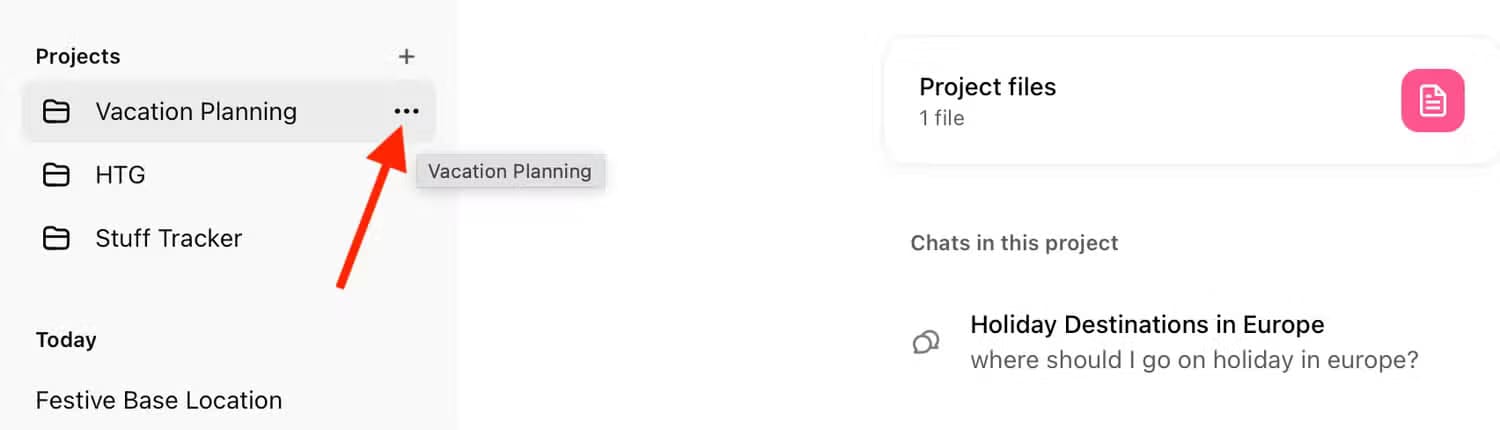Click the folder icon beside Vacation Planning
Screen dimensions: 1500x430
57,111
